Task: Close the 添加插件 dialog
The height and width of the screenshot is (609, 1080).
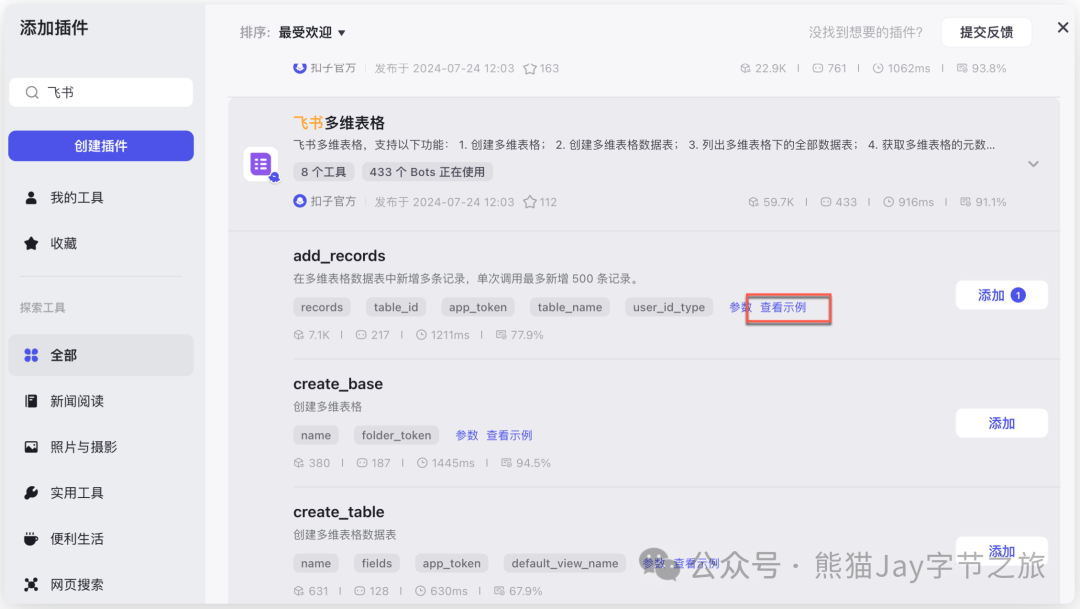Action: tap(1063, 28)
